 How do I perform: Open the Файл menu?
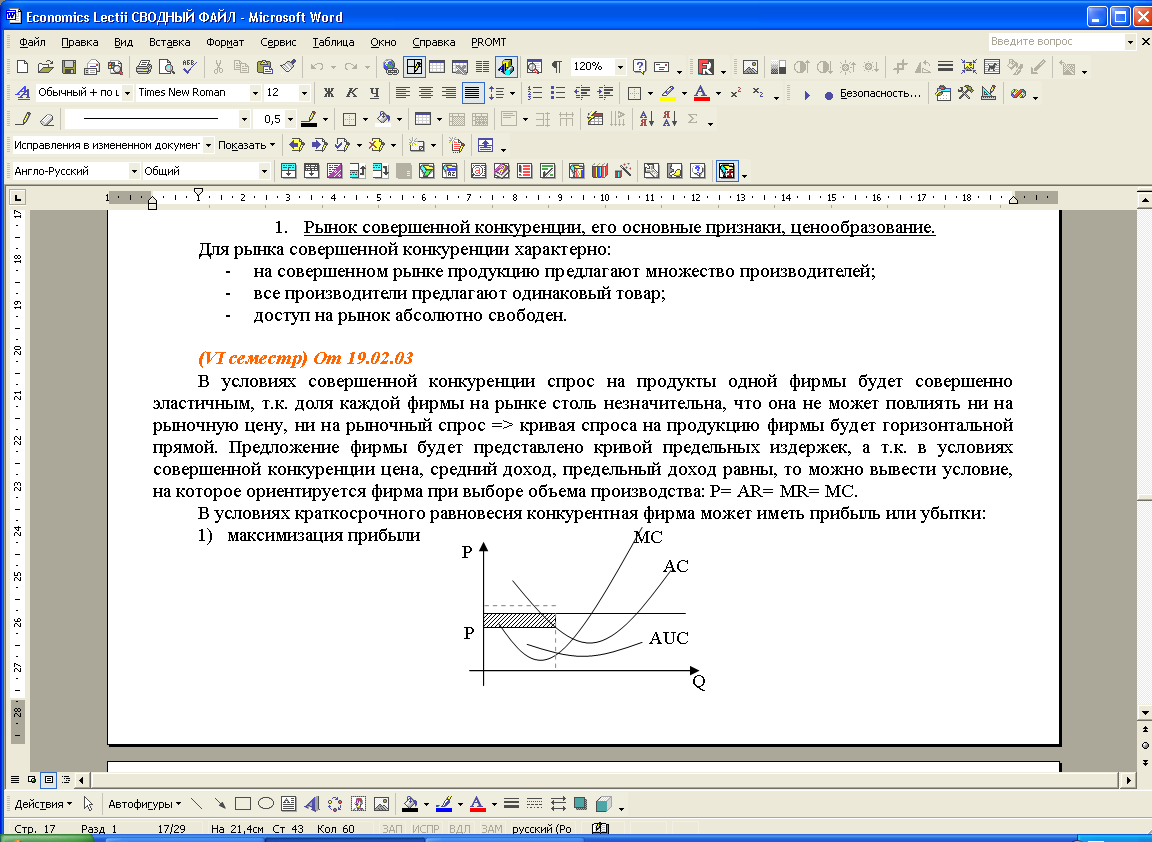click(32, 42)
